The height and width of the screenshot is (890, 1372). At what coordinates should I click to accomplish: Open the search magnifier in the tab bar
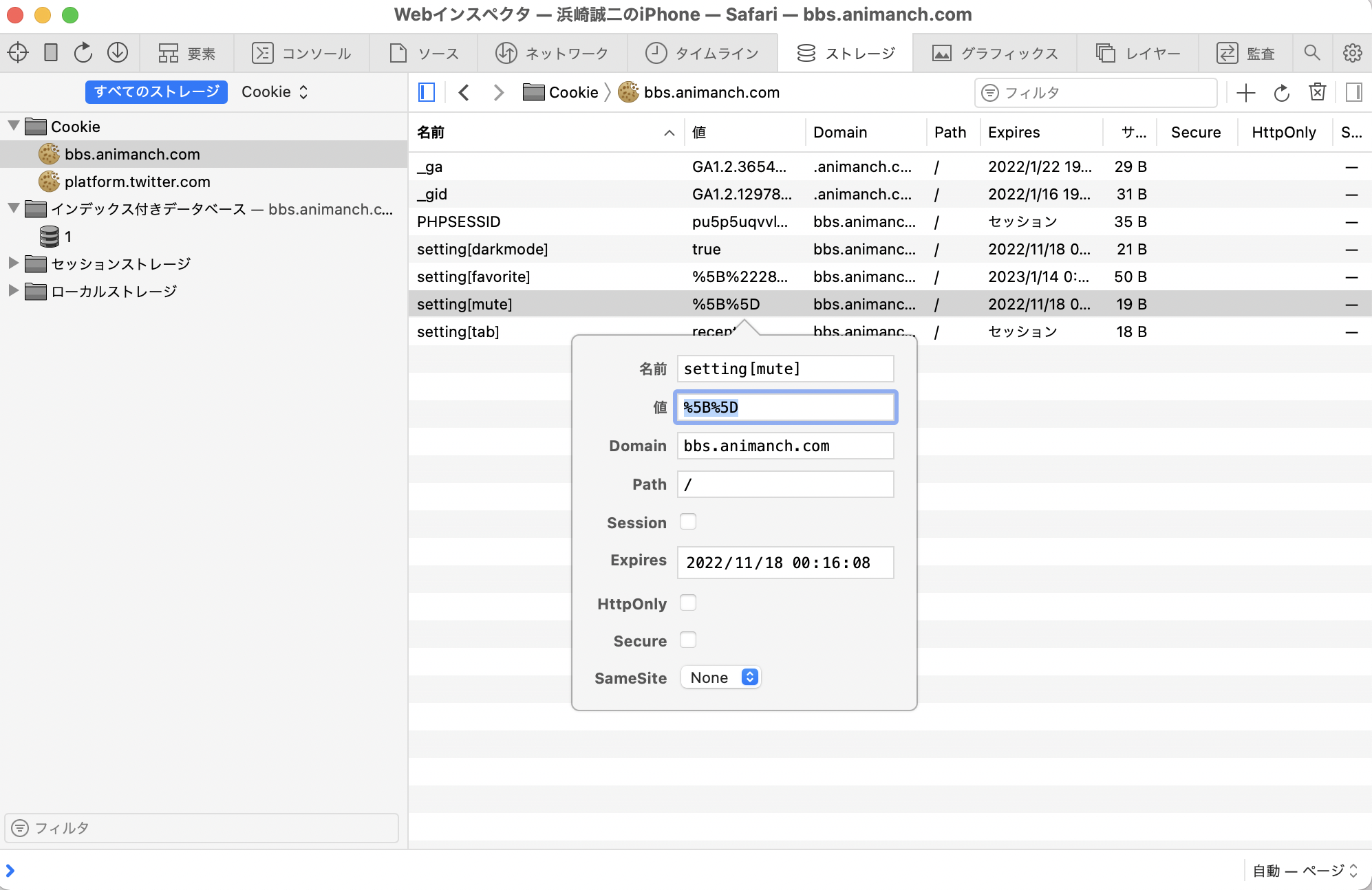coord(1312,53)
